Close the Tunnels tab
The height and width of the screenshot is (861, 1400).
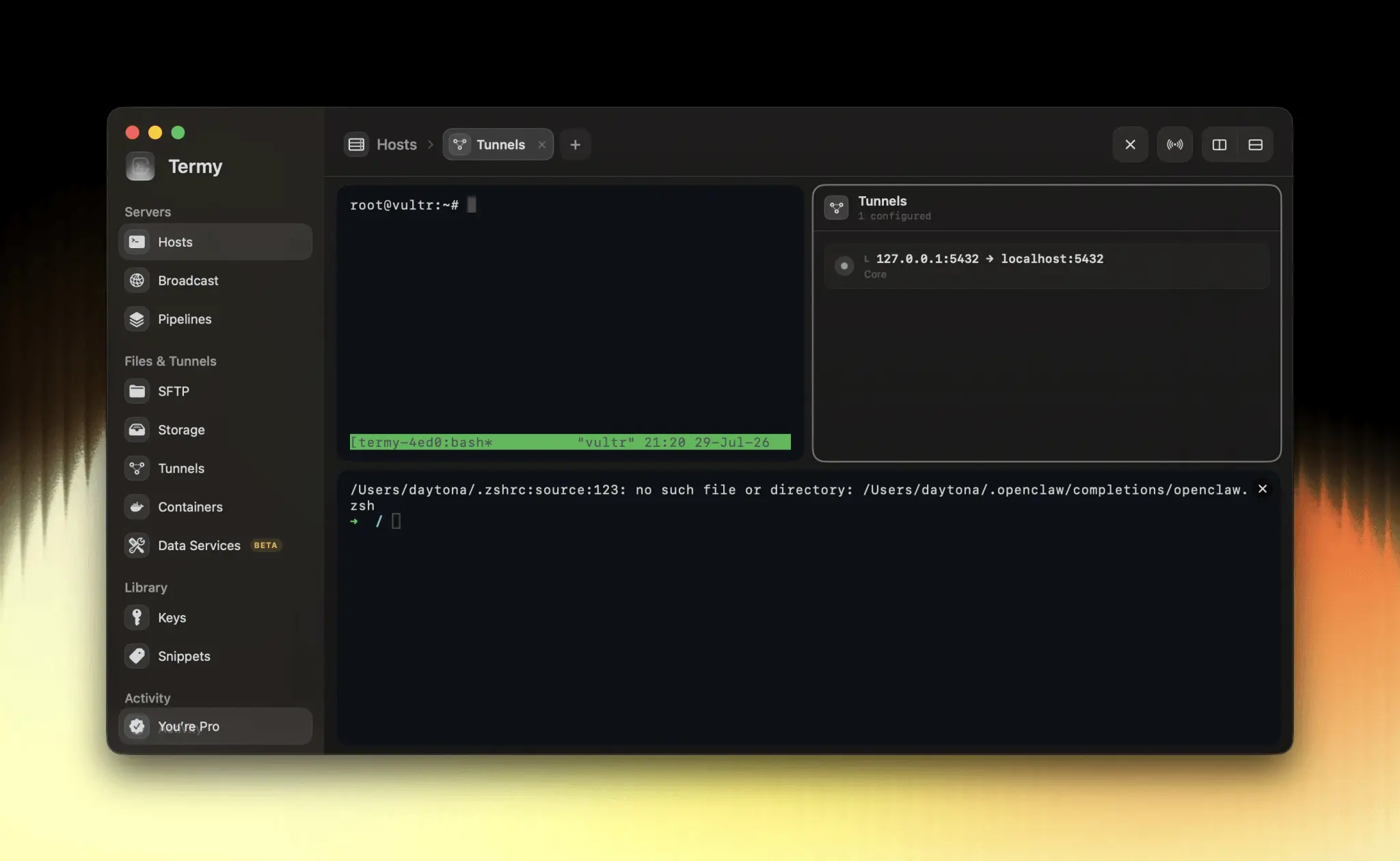(x=541, y=145)
